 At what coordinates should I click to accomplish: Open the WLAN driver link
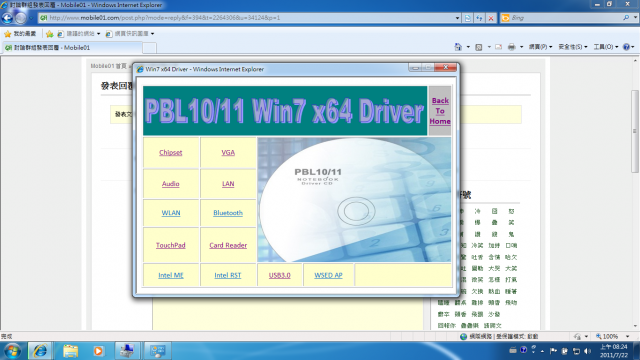[x=171, y=213]
